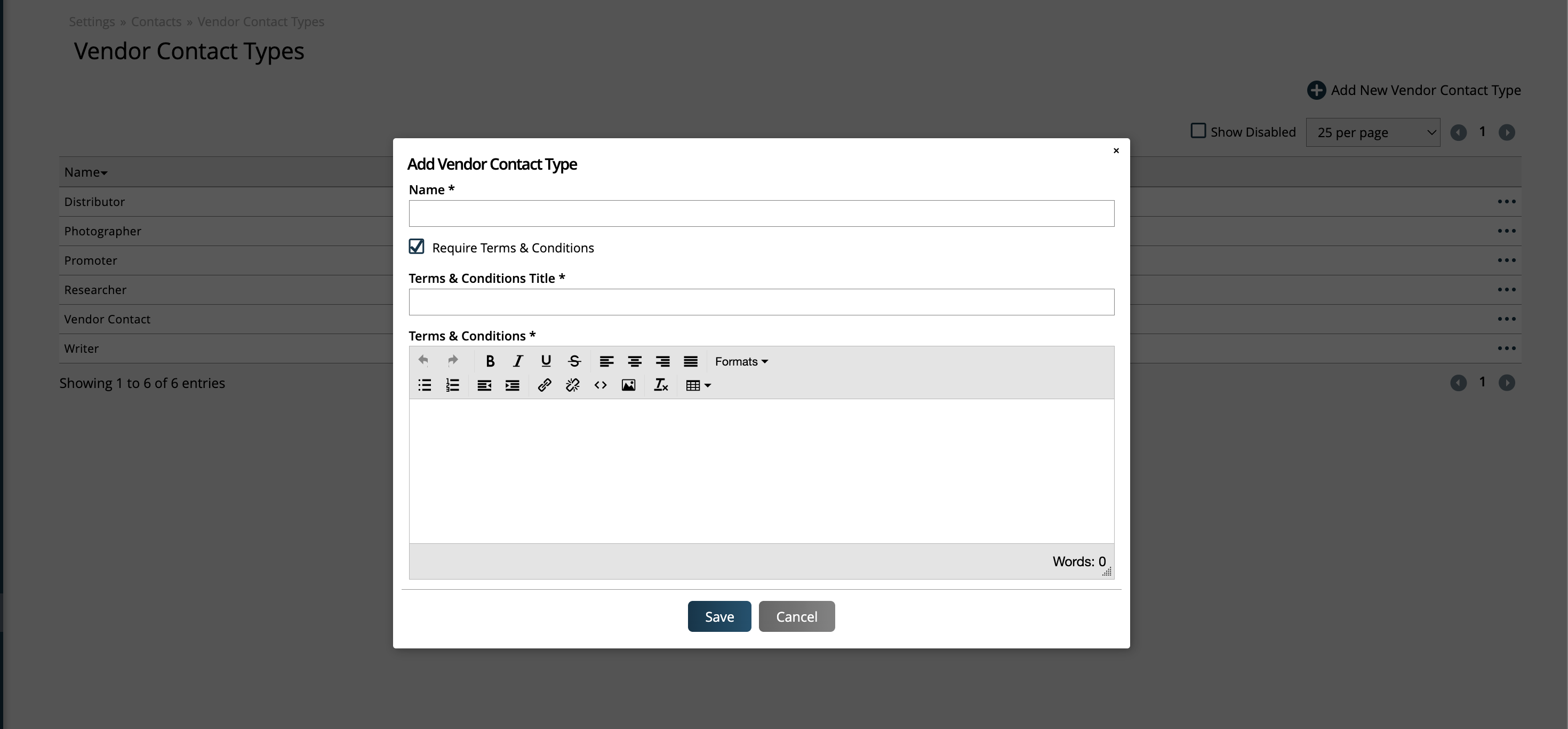
Task: Click Save in the Add Vendor Contact Type dialog
Action: 719,616
